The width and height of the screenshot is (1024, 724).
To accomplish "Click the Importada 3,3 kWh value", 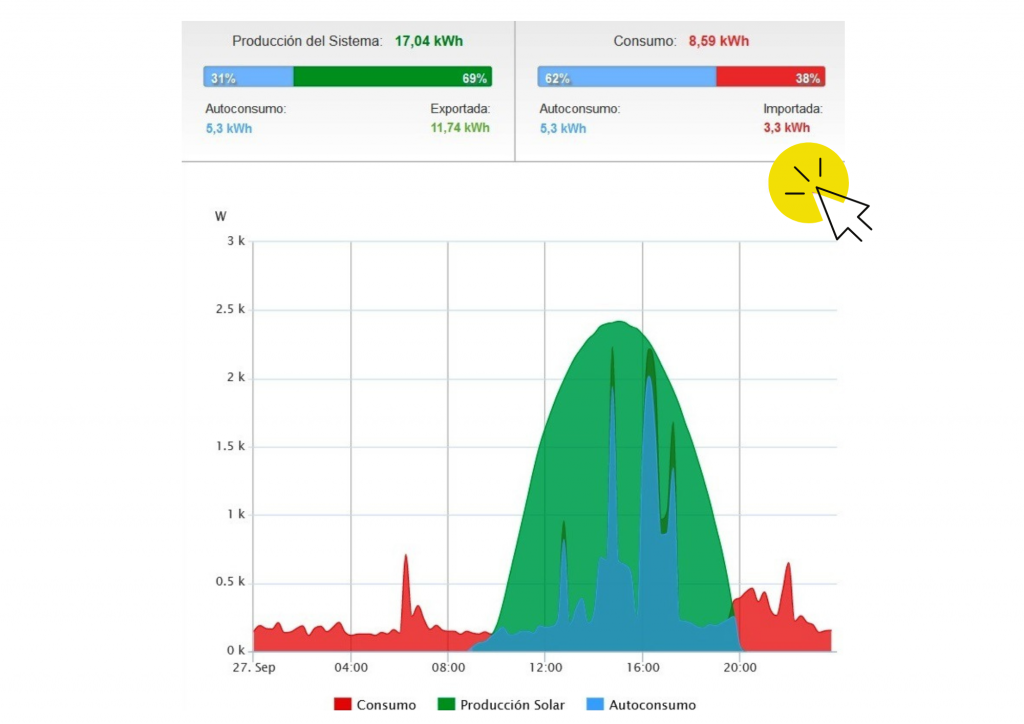I will (x=786, y=128).
